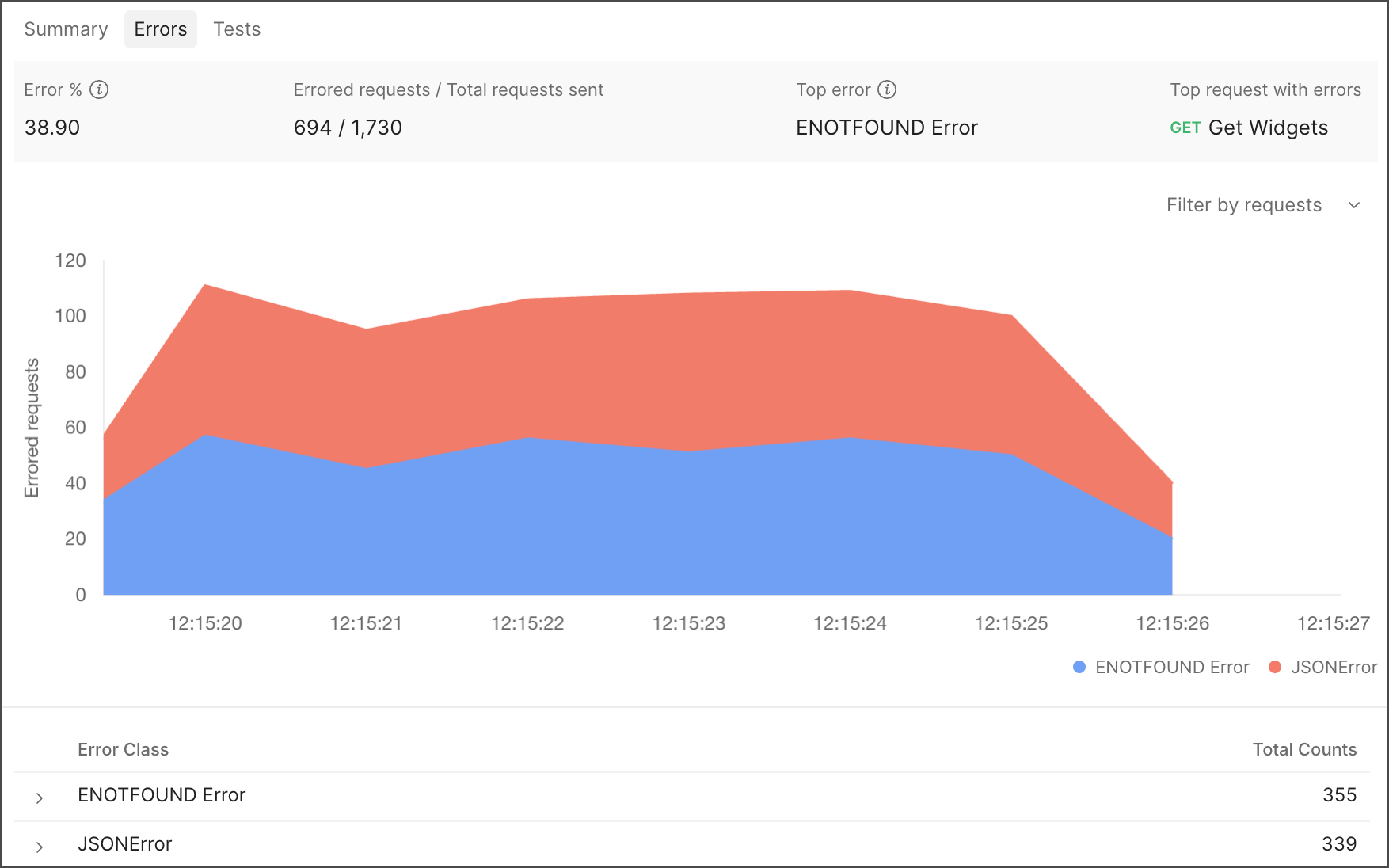This screenshot has height=868, width=1389.
Task: Click the Filter by requests chevron icon
Action: click(1356, 205)
